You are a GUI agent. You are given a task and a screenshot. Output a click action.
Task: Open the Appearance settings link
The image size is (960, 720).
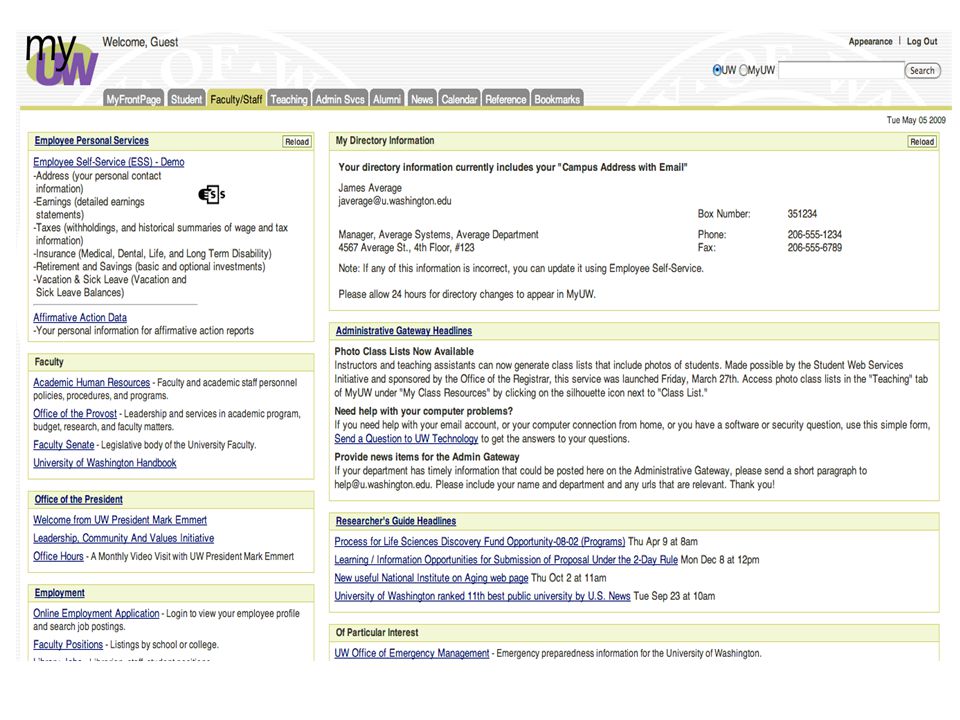pyautogui.click(x=870, y=42)
